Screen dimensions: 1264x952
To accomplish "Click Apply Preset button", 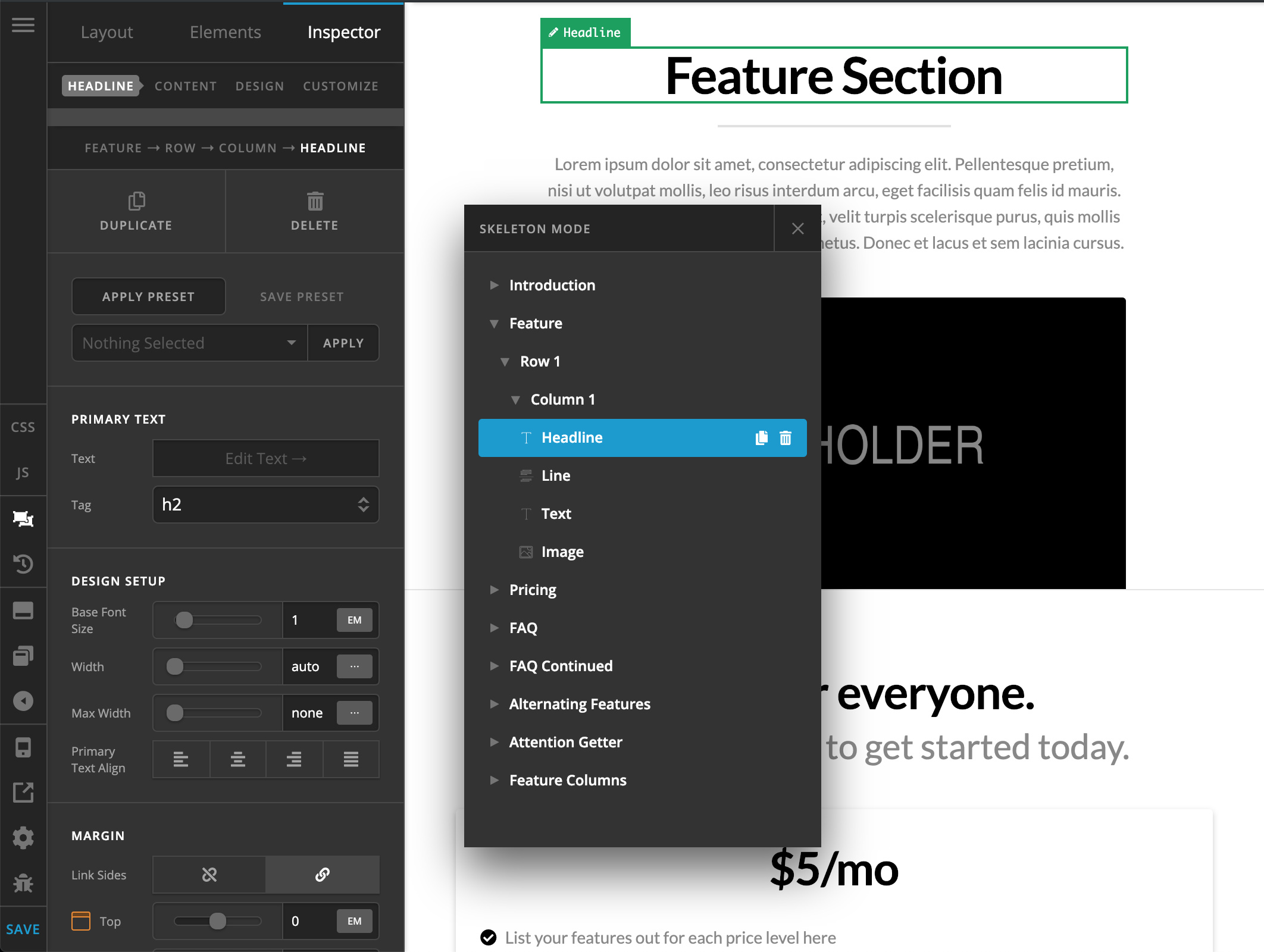I will [148, 296].
